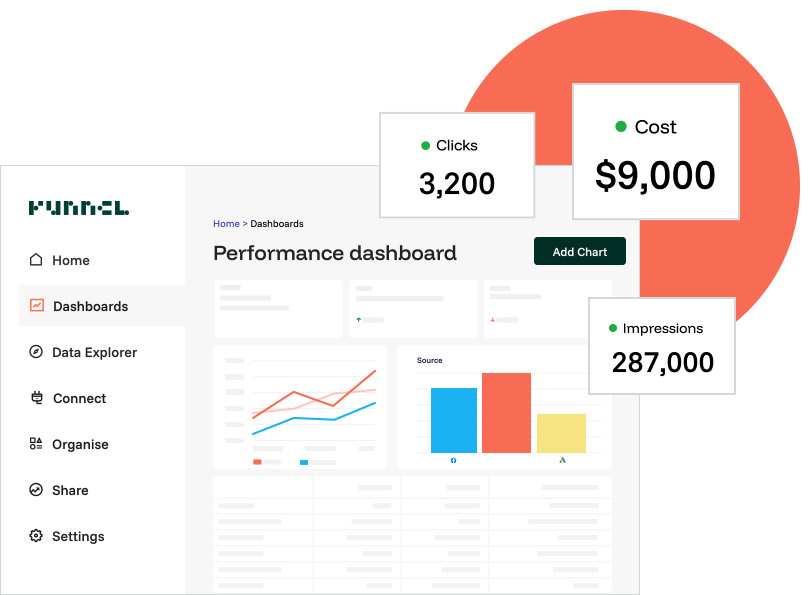Image resolution: width=812 pixels, height=595 pixels.
Task: Click the Google Ads icon under yellow bar
Action: (x=562, y=460)
